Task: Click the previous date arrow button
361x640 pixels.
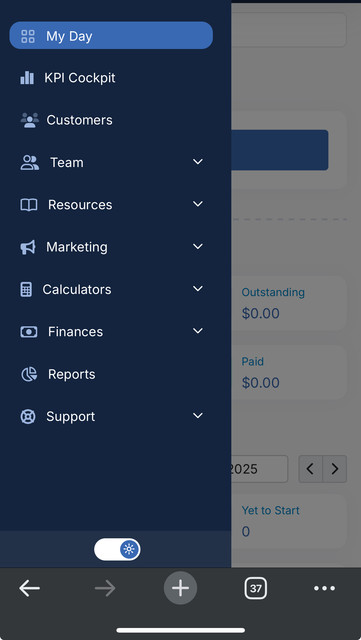Action: [310, 469]
